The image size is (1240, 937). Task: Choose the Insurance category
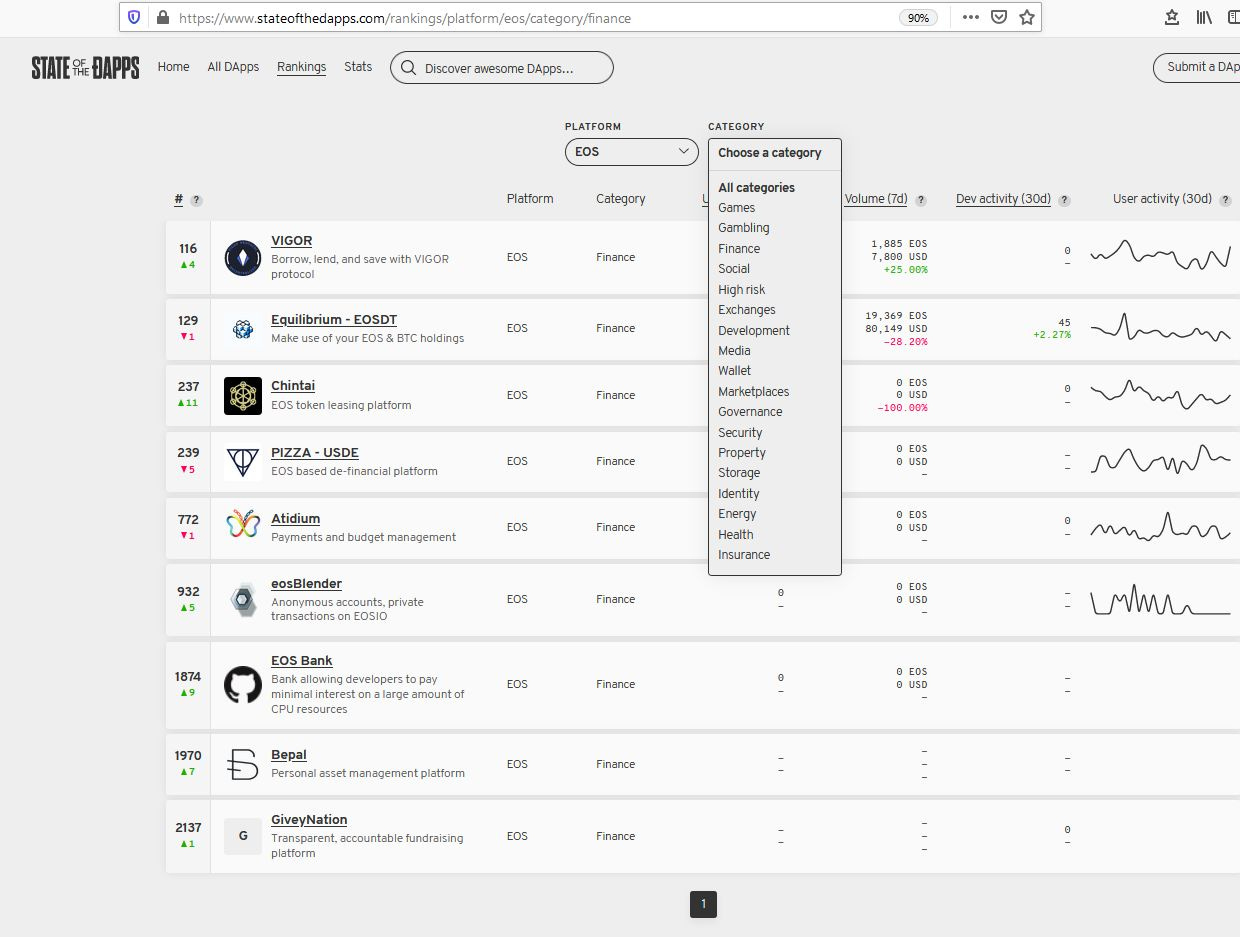[744, 555]
